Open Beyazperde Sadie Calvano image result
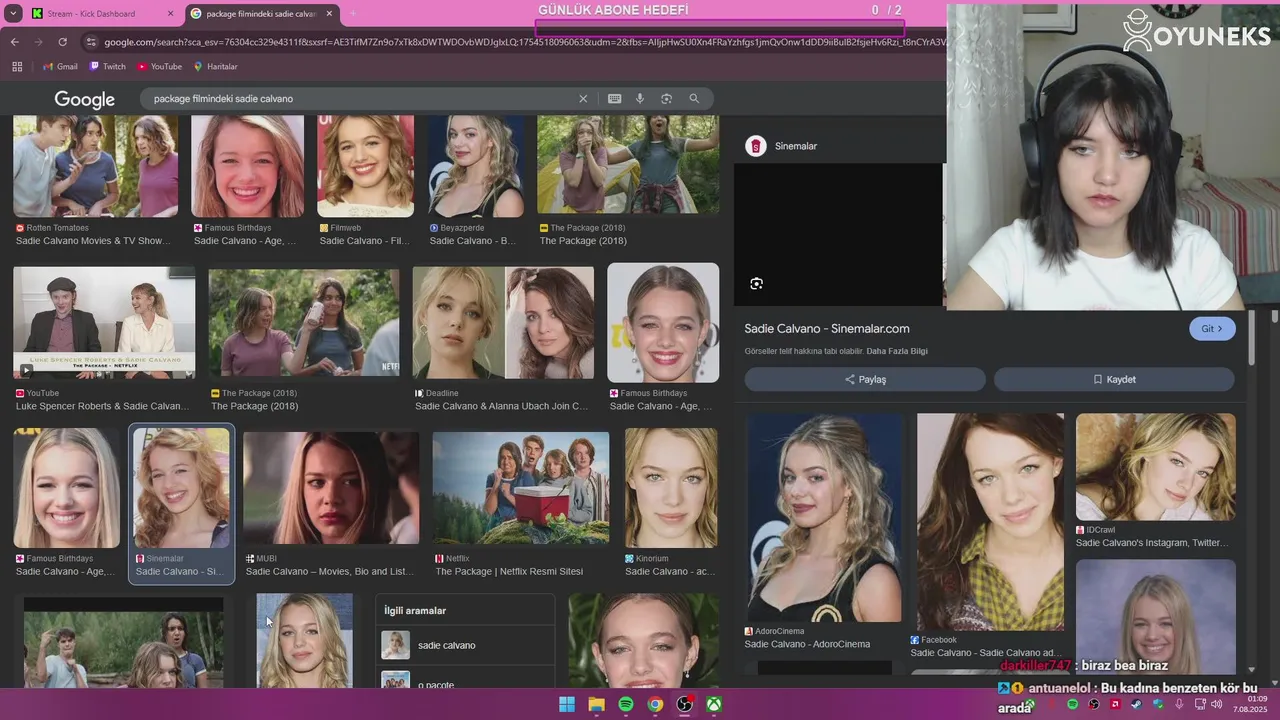The height and width of the screenshot is (720, 1280). pyautogui.click(x=475, y=181)
